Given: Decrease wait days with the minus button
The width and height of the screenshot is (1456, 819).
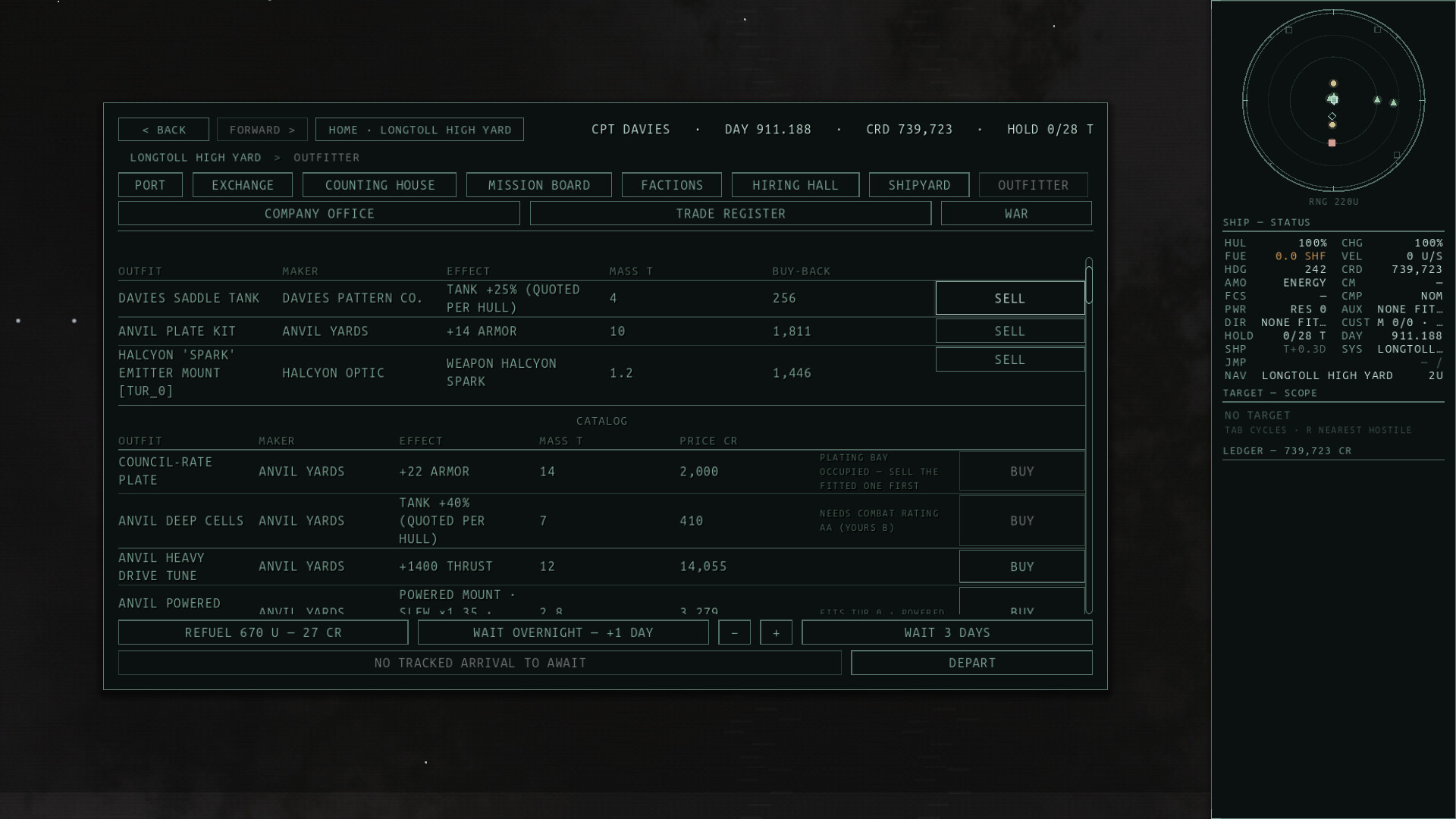Looking at the screenshot, I should [x=734, y=632].
